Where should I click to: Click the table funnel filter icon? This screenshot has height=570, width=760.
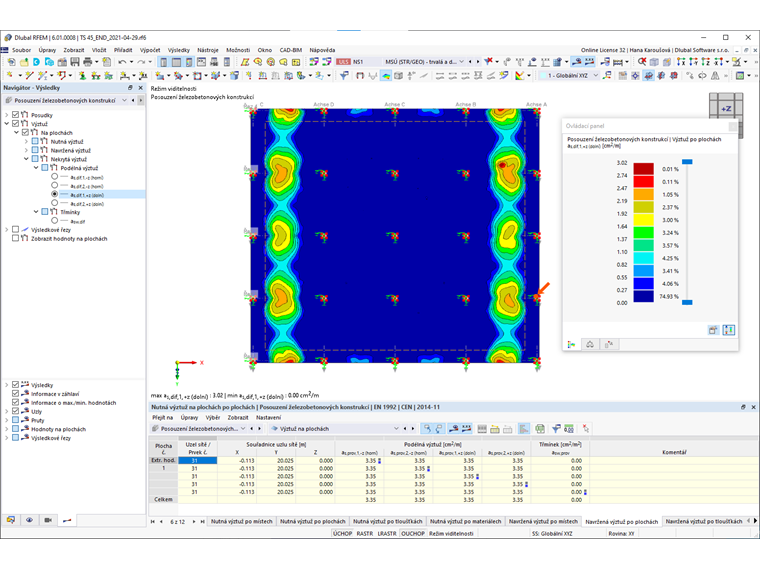tap(556, 428)
